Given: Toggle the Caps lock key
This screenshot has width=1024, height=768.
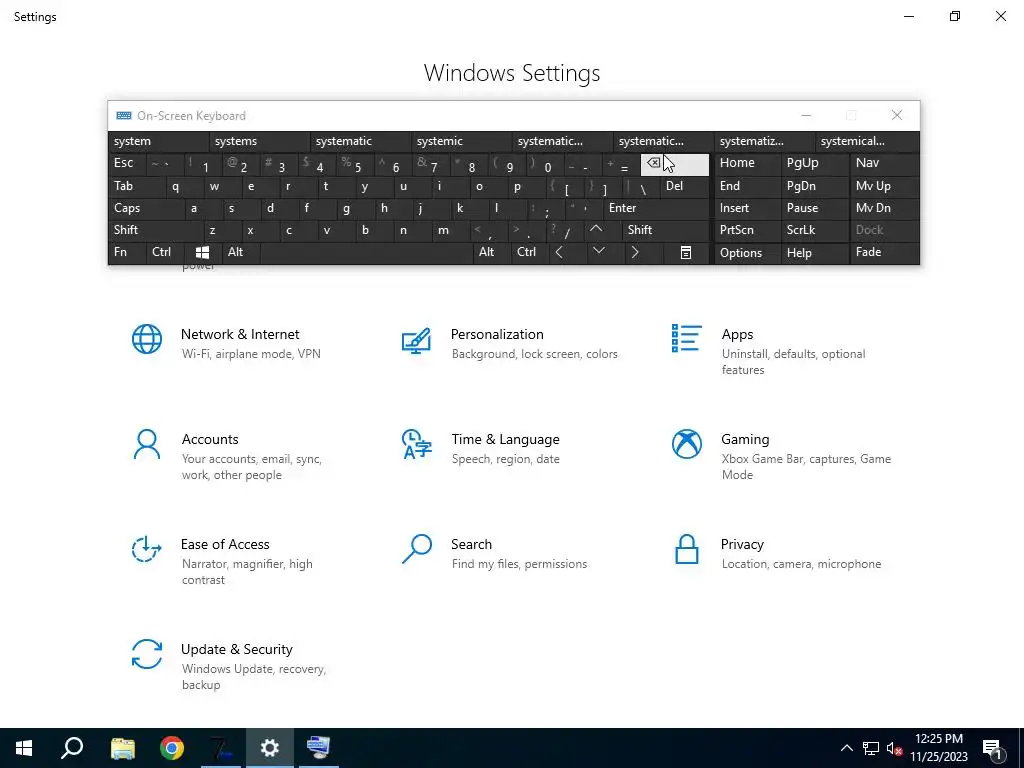Looking at the screenshot, I should tap(146, 208).
